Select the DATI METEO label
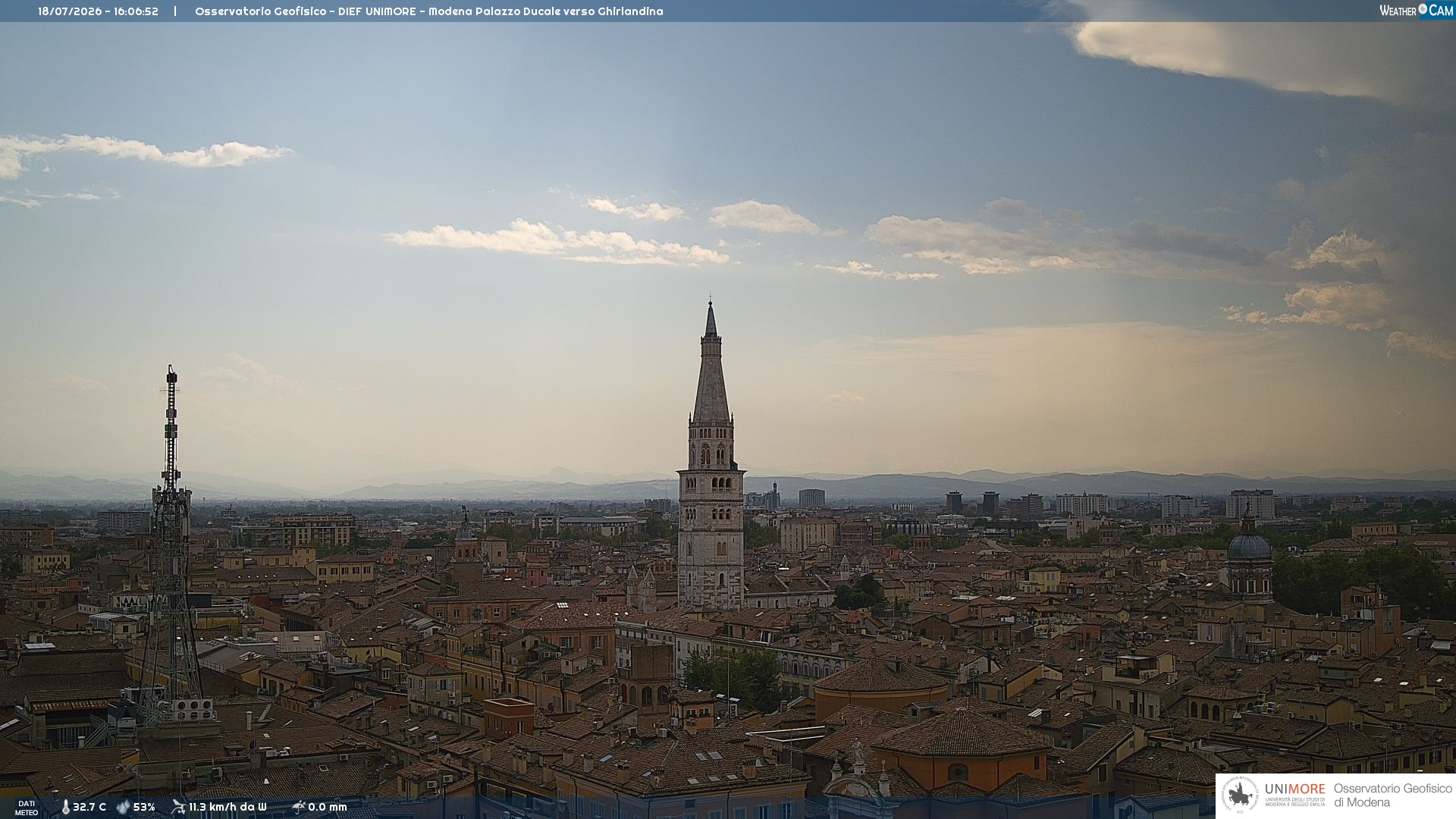The height and width of the screenshot is (819, 1456). click(27, 808)
